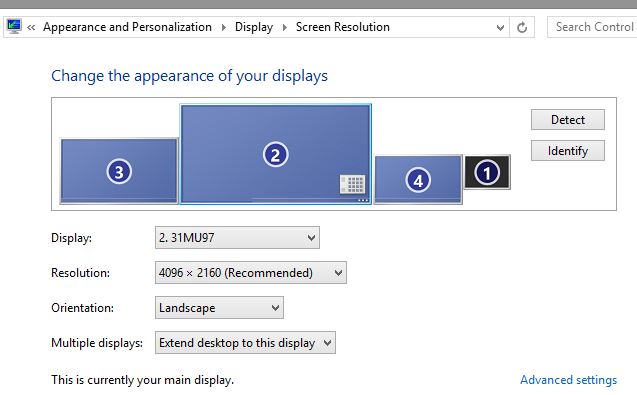This screenshot has width=637, height=395.
Task: Click the Detect button
Action: (568, 119)
